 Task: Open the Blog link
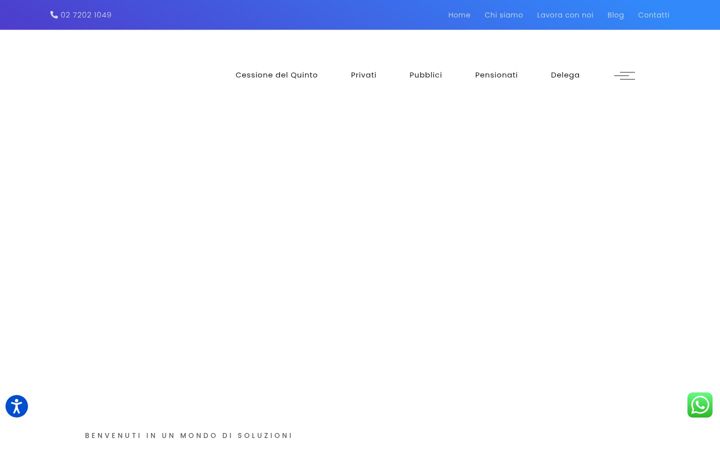(616, 15)
